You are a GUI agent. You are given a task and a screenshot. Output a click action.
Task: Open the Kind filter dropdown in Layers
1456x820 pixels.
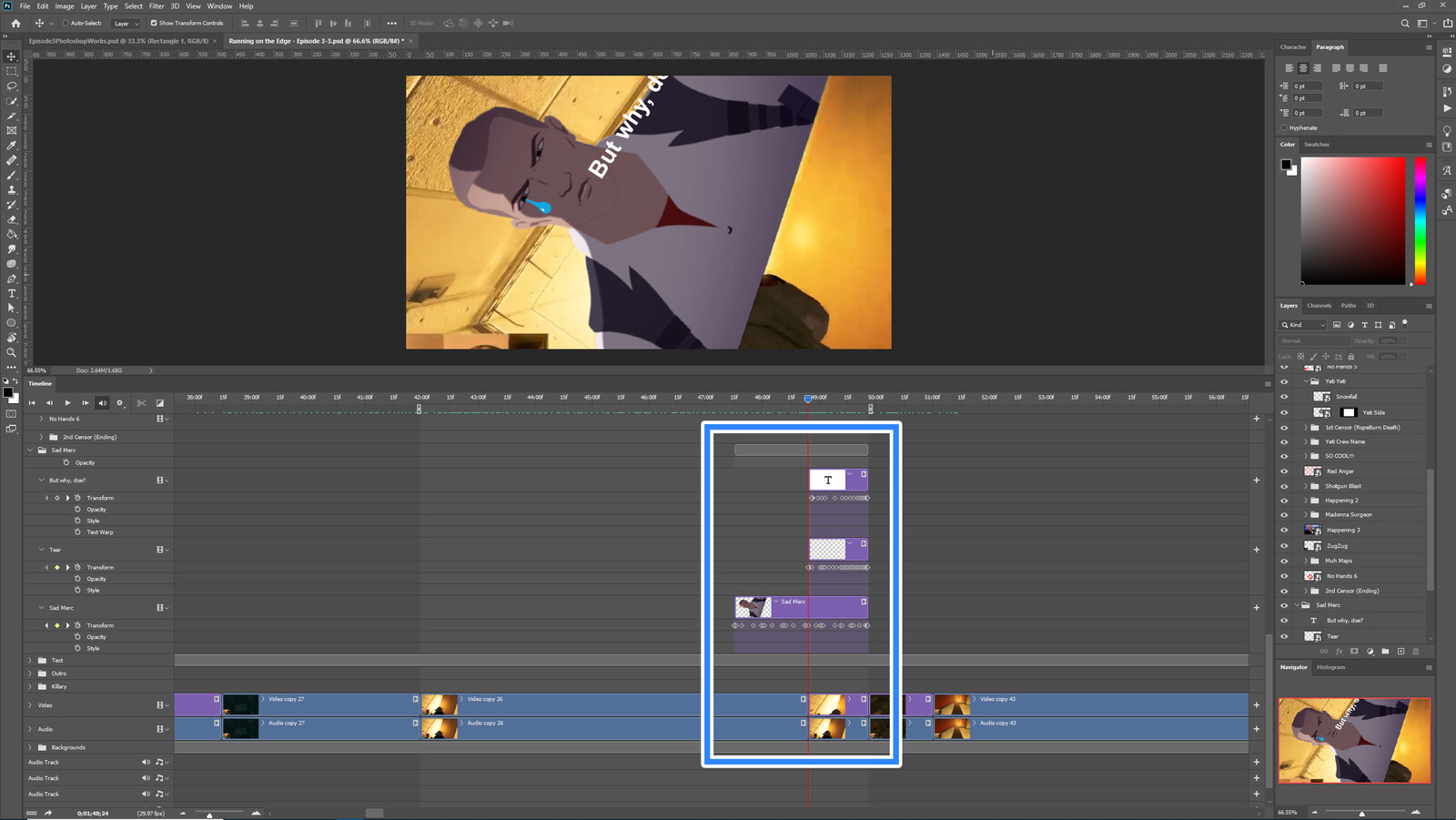[x=1304, y=325]
